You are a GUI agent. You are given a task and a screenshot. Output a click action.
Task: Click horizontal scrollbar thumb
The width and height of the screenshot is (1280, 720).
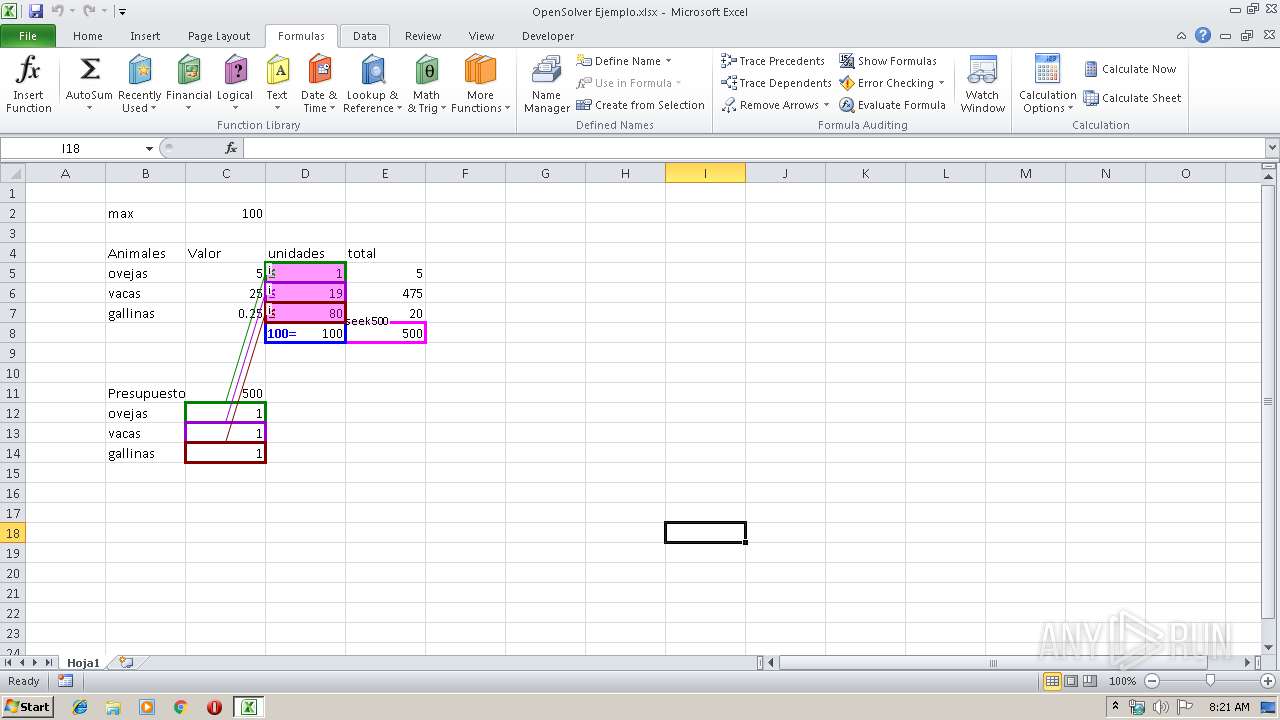coord(993,662)
